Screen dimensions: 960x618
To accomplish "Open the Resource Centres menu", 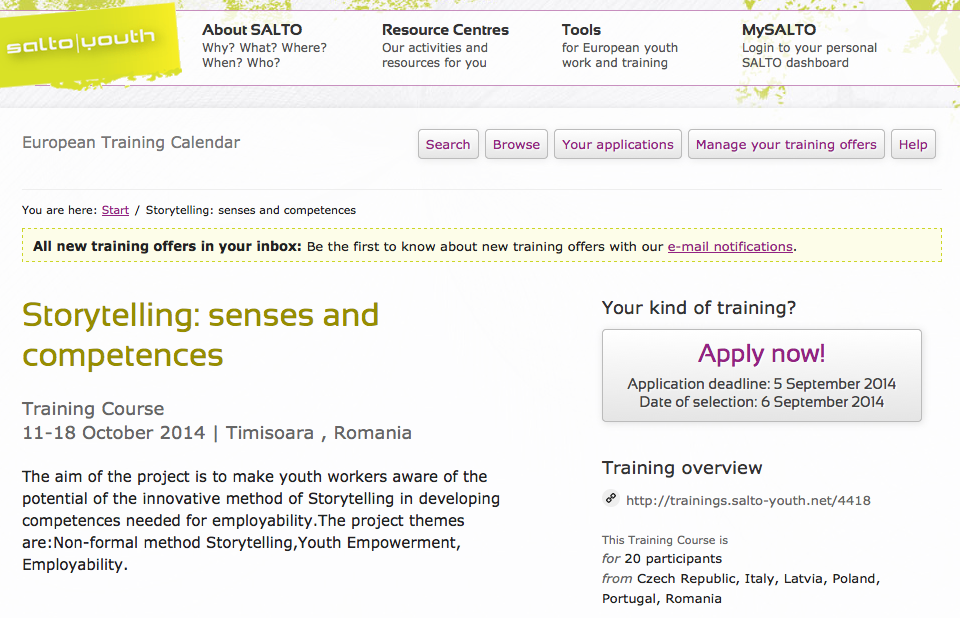I will (445, 46).
